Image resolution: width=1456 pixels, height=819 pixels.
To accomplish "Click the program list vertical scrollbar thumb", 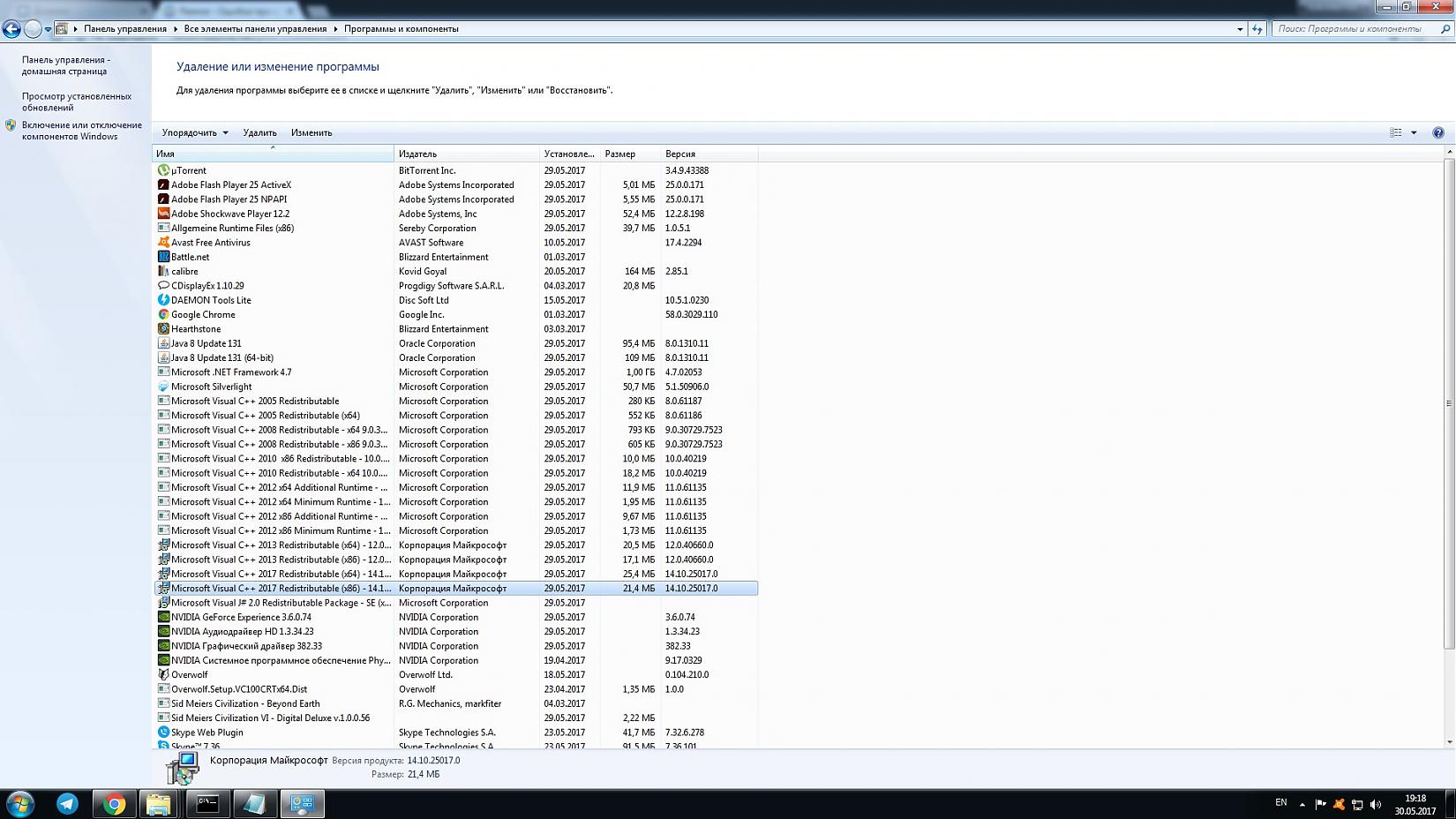I will [1449, 403].
